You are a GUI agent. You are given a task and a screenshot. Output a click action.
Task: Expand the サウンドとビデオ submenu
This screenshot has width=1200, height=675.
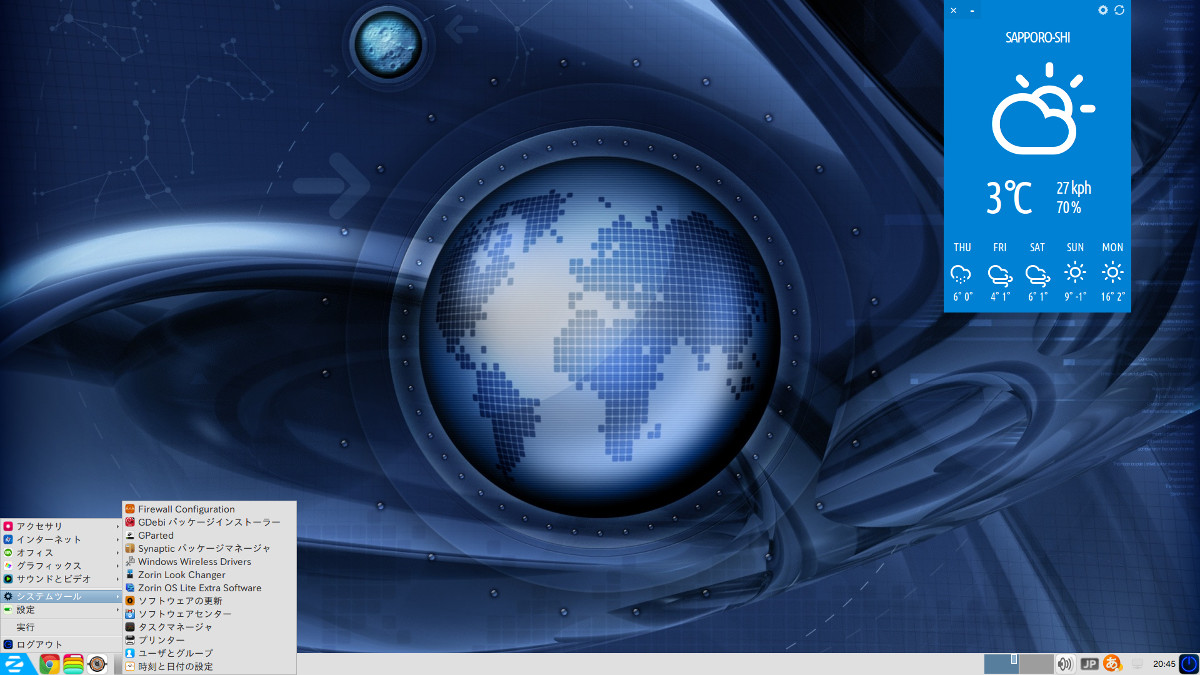pos(61,578)
